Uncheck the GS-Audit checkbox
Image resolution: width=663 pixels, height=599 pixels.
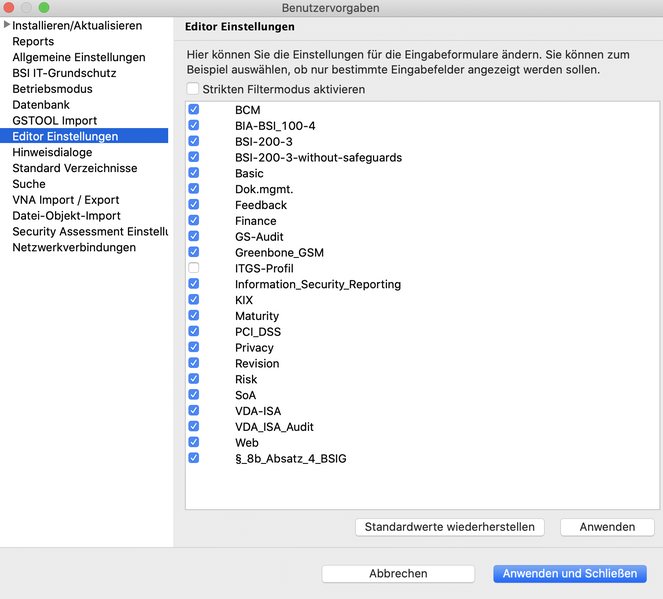[194, 236]
